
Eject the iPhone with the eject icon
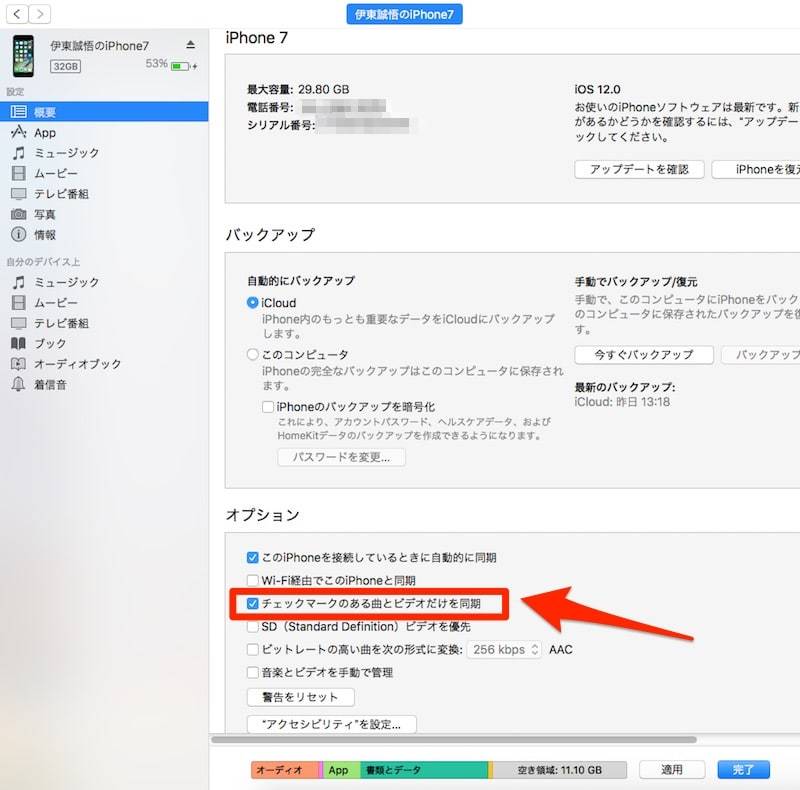click(190, 45)
